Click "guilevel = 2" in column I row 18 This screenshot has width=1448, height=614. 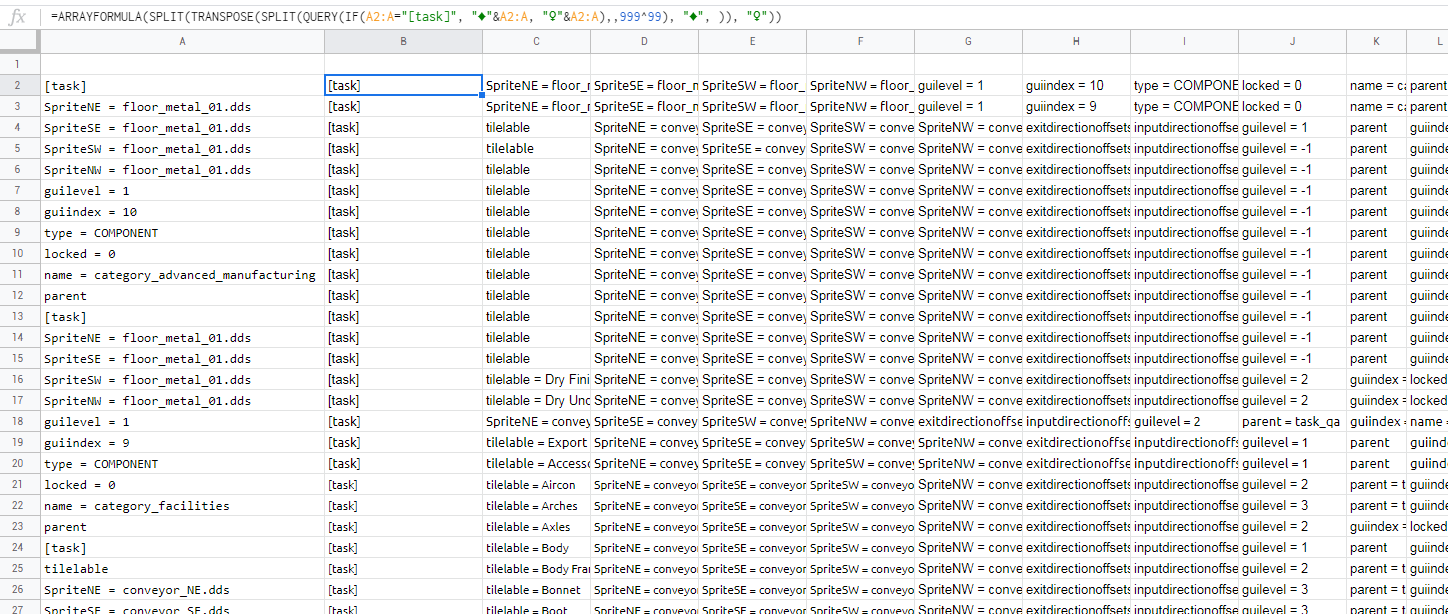(x=1184, y=421)
